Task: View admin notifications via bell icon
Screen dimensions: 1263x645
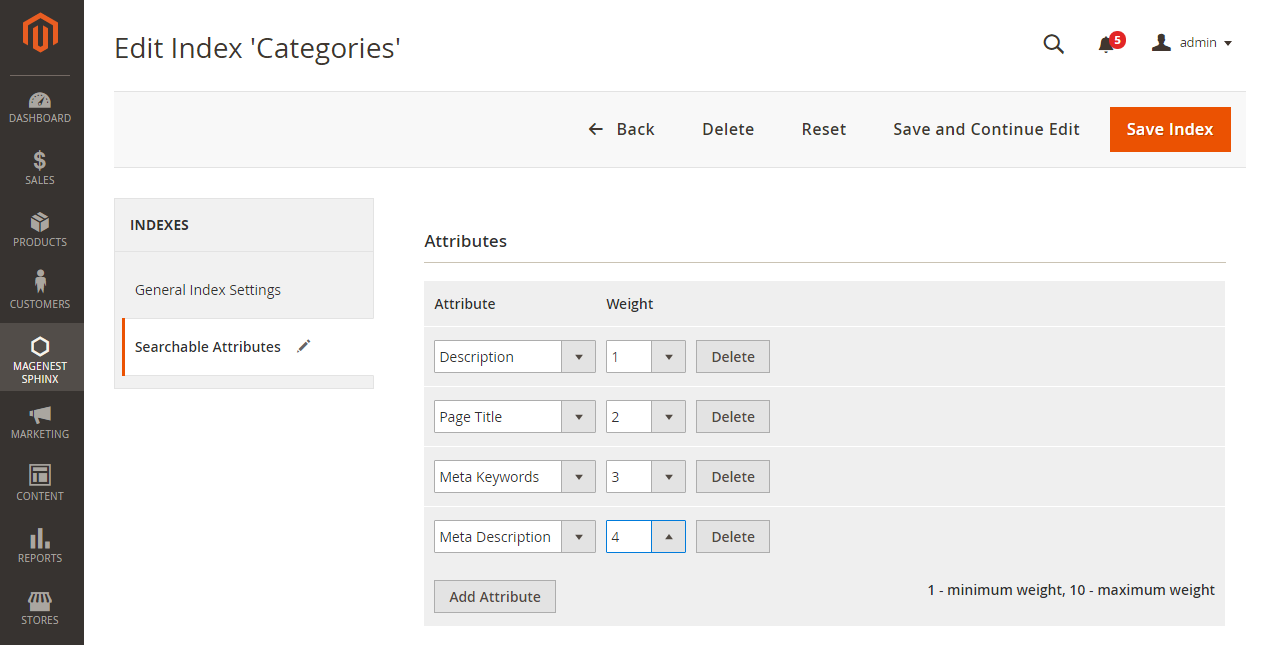Action: tap(1108, 45)
